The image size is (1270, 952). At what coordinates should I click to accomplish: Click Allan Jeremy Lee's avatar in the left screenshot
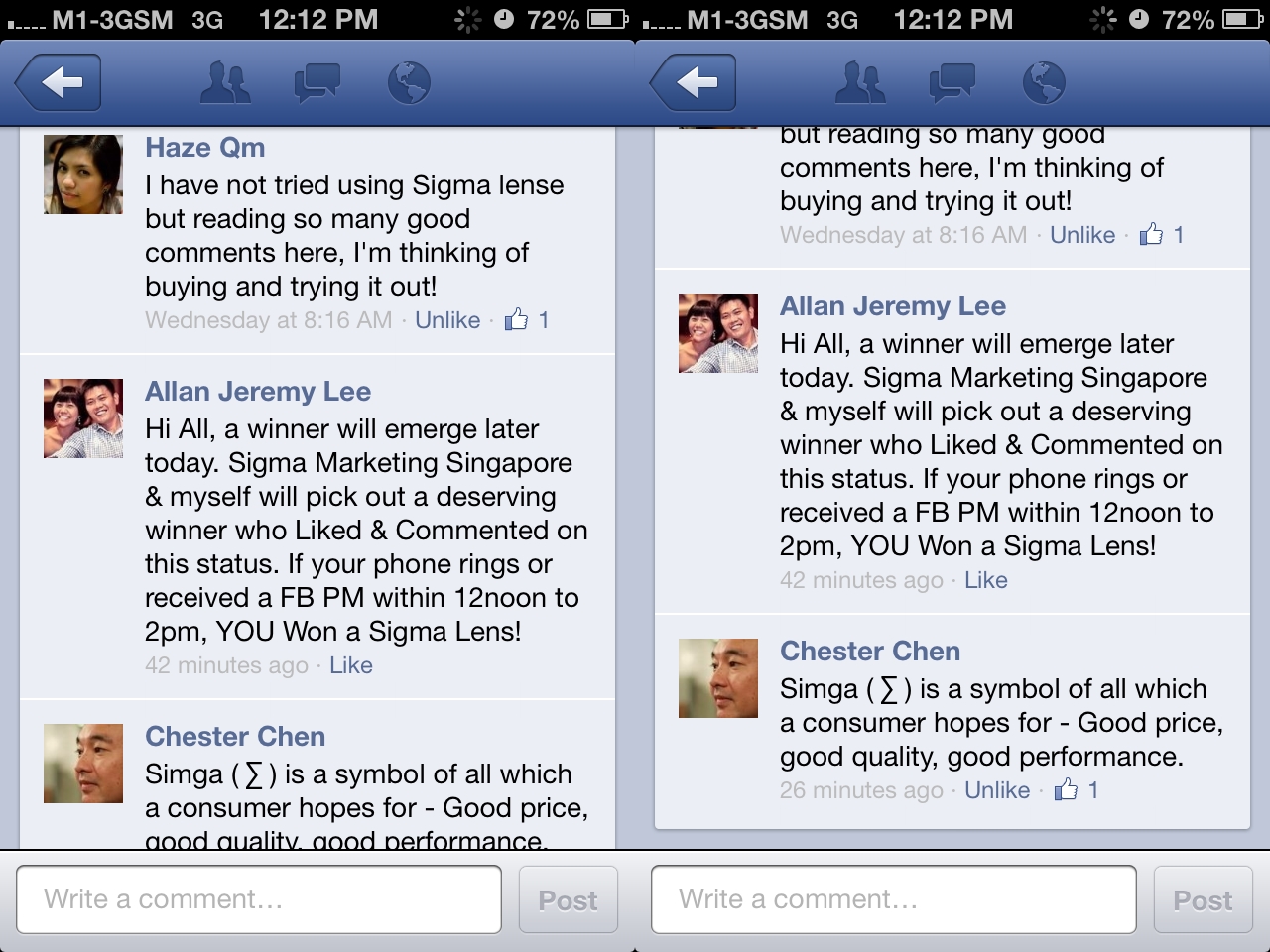pos(83,418)
